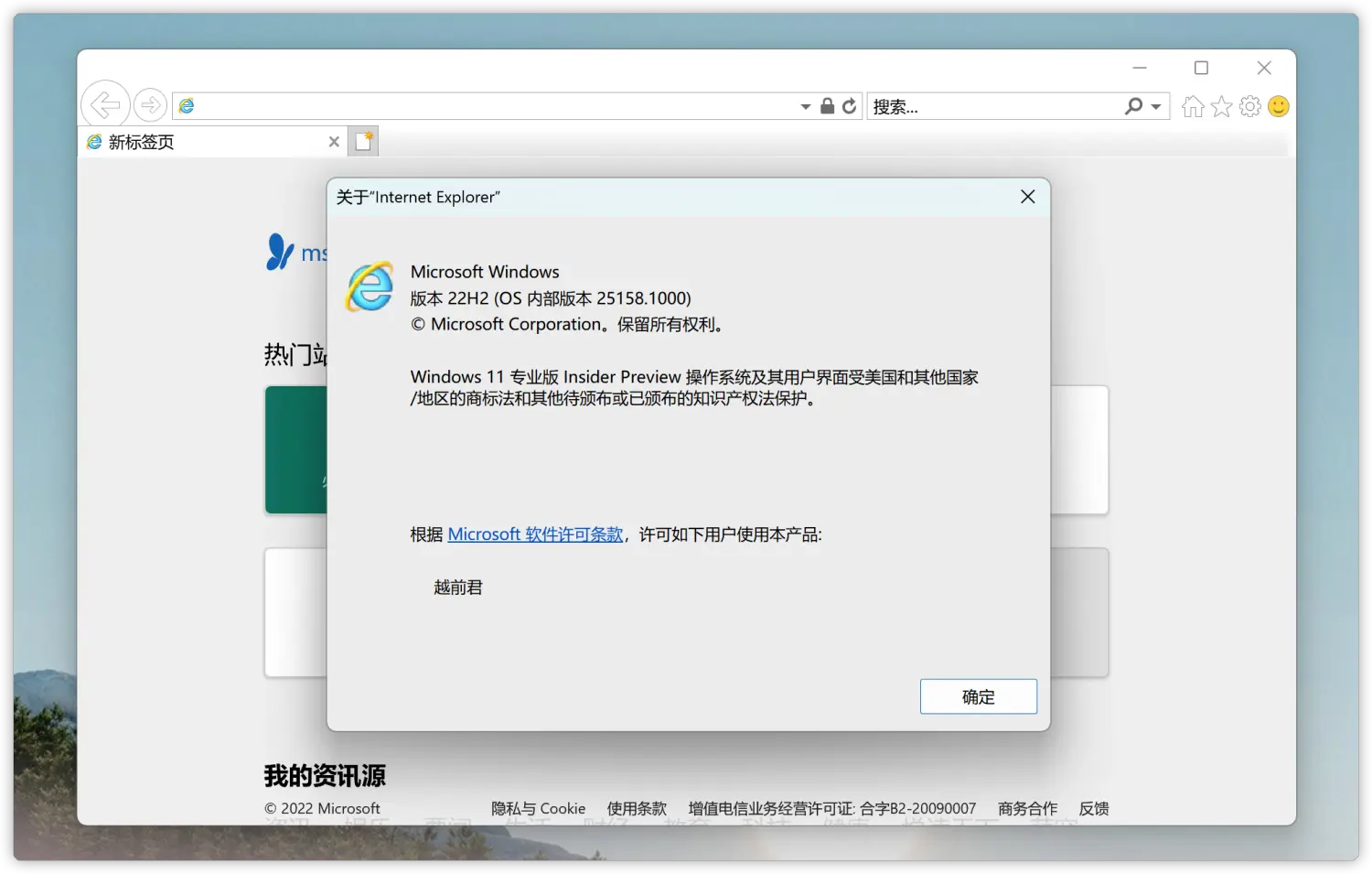This screenshot has width=1372, height=874.
Task: Close the Internet Explorer window
Action: tap(1264, 68)
